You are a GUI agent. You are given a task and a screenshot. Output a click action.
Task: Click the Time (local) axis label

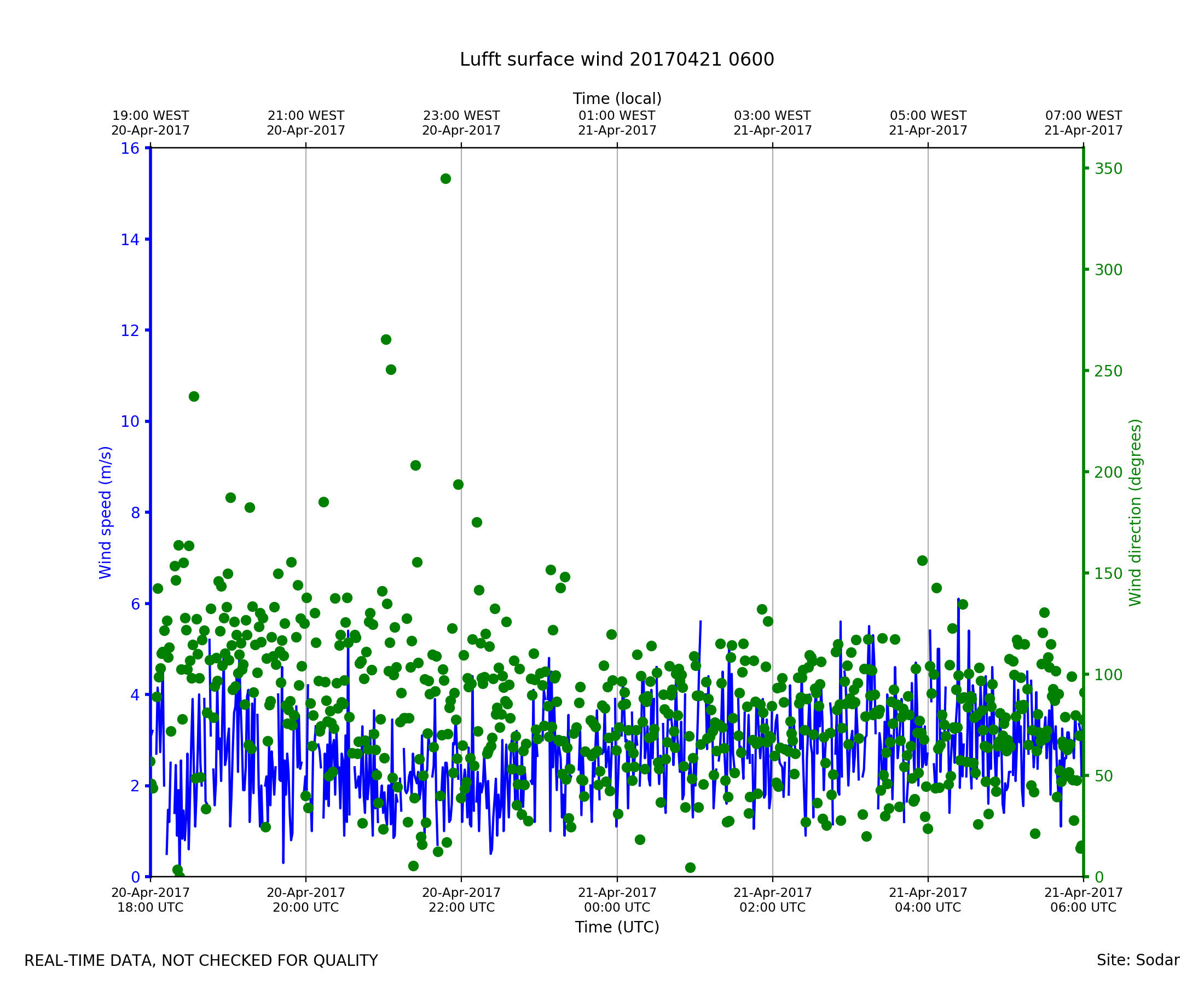click(617, 99)
